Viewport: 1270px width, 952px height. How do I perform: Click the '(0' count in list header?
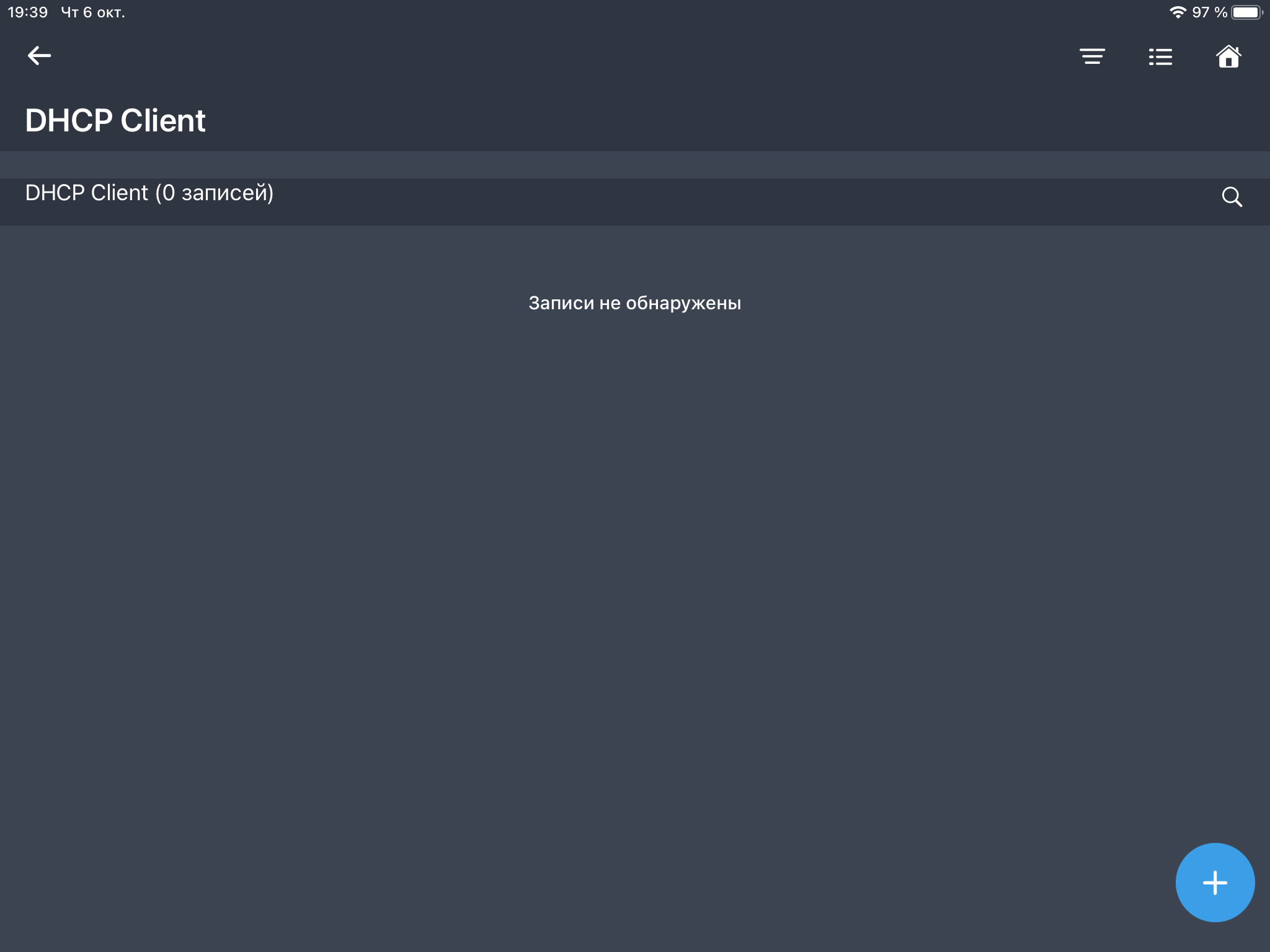pos(166,193)
